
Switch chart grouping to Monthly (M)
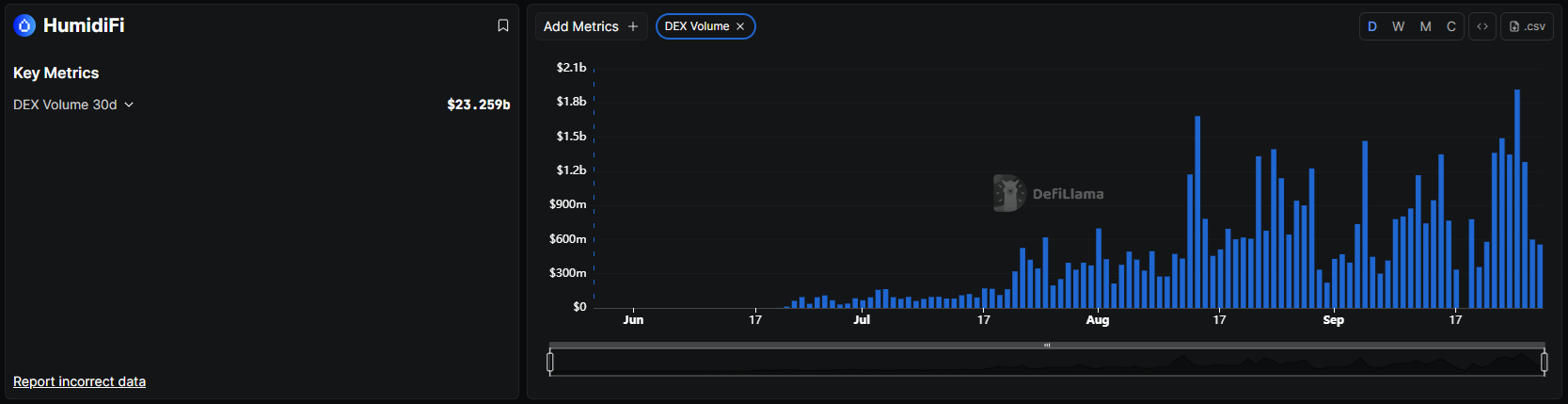(1425, 26)
